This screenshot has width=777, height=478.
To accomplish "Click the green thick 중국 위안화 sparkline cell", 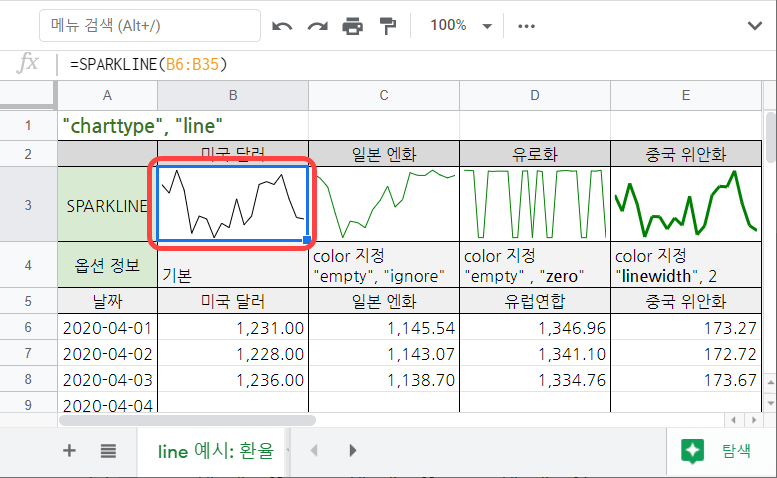I will pyautogui.click(x=685, y=205).
